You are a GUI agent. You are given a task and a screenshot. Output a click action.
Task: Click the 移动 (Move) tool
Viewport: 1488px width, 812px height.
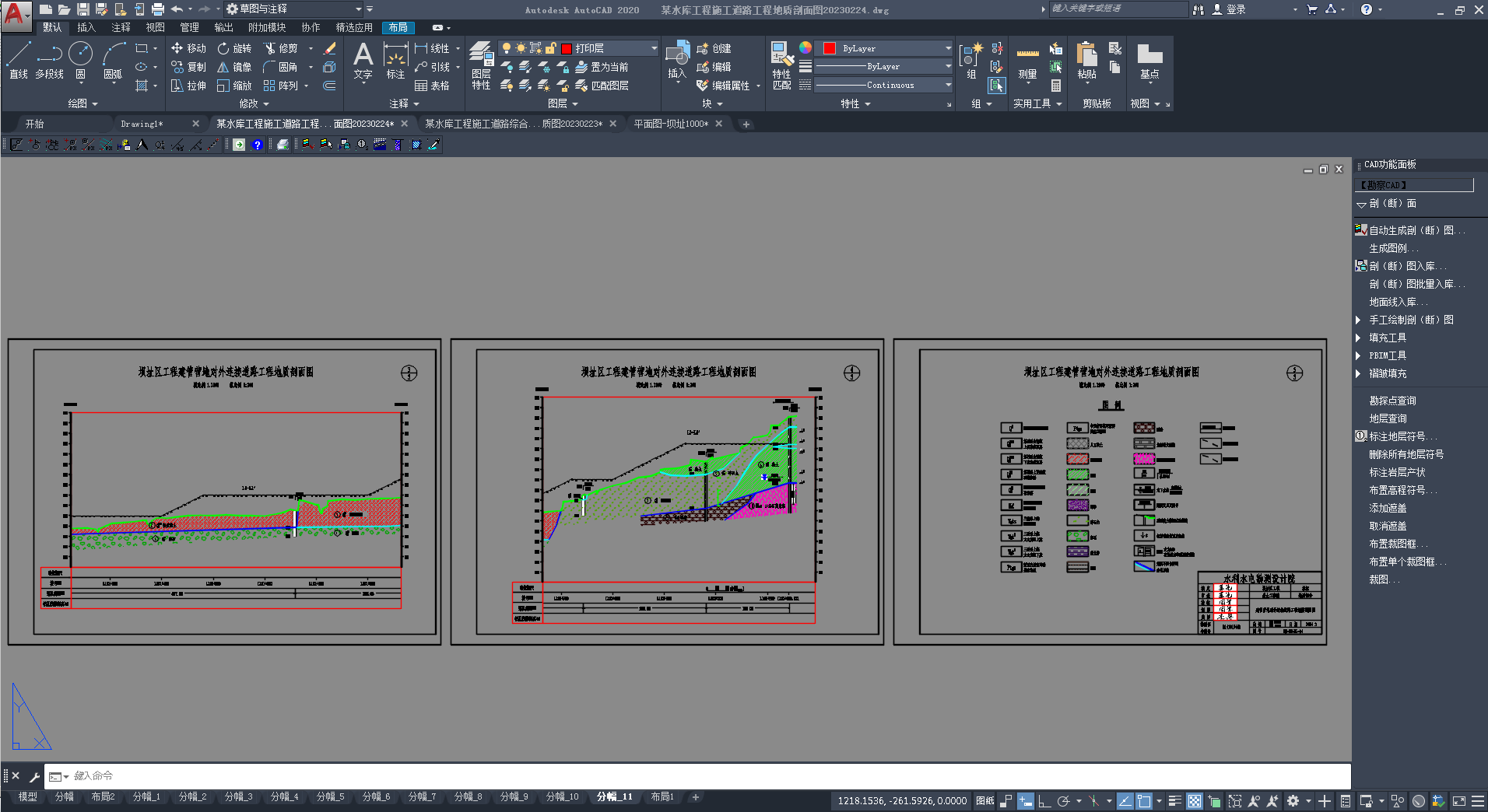click(188, 48)
